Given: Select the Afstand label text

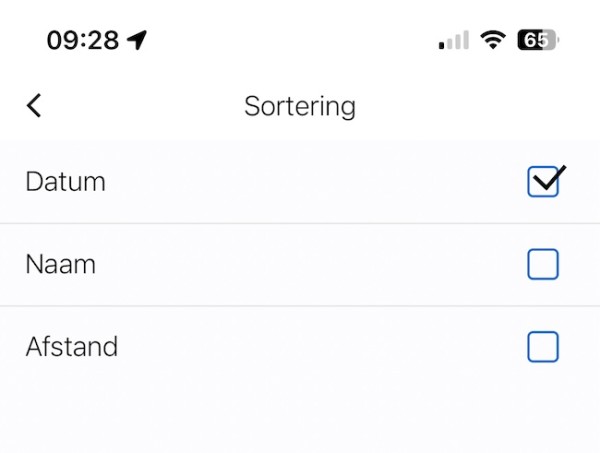Looking at the screenshot, I should click(x=72, y=347).
